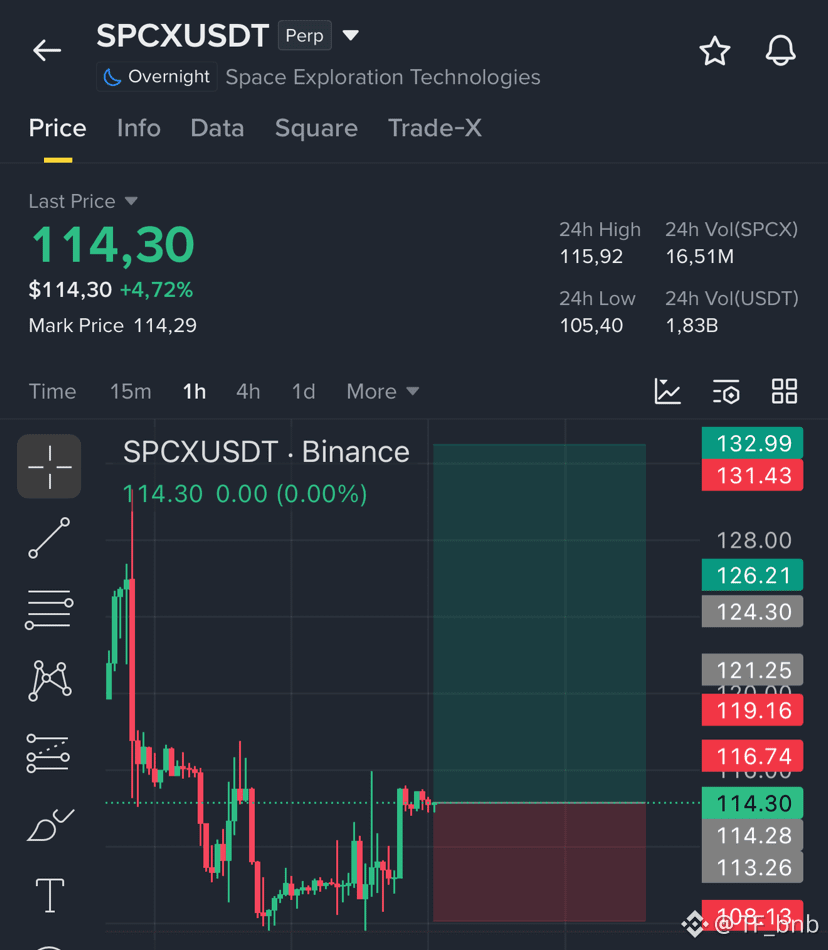The width and height of the screenshot is (828, 950).
Task: Click the 121.25 gray price label
Action: click(x=752, y=669)
